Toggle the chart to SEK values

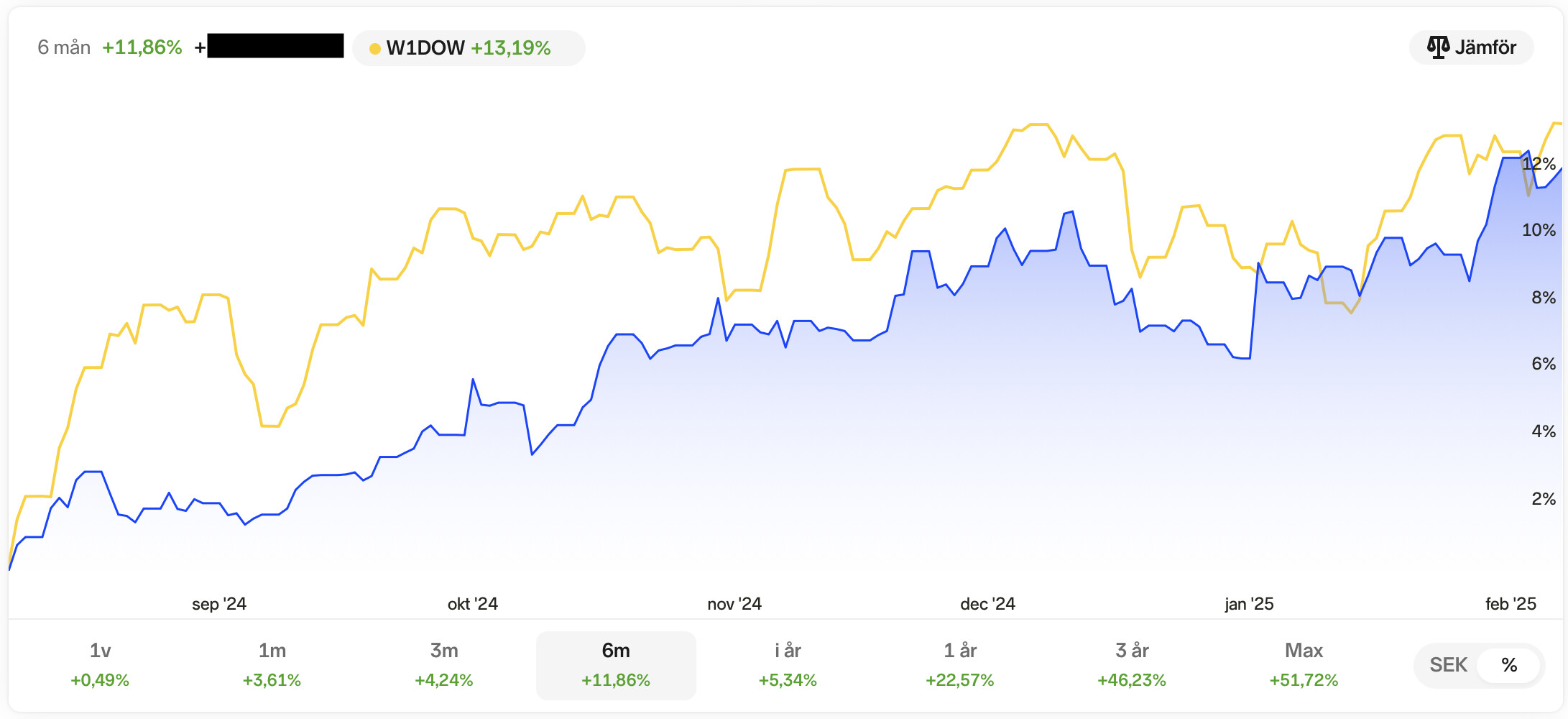pos(1448,665)
